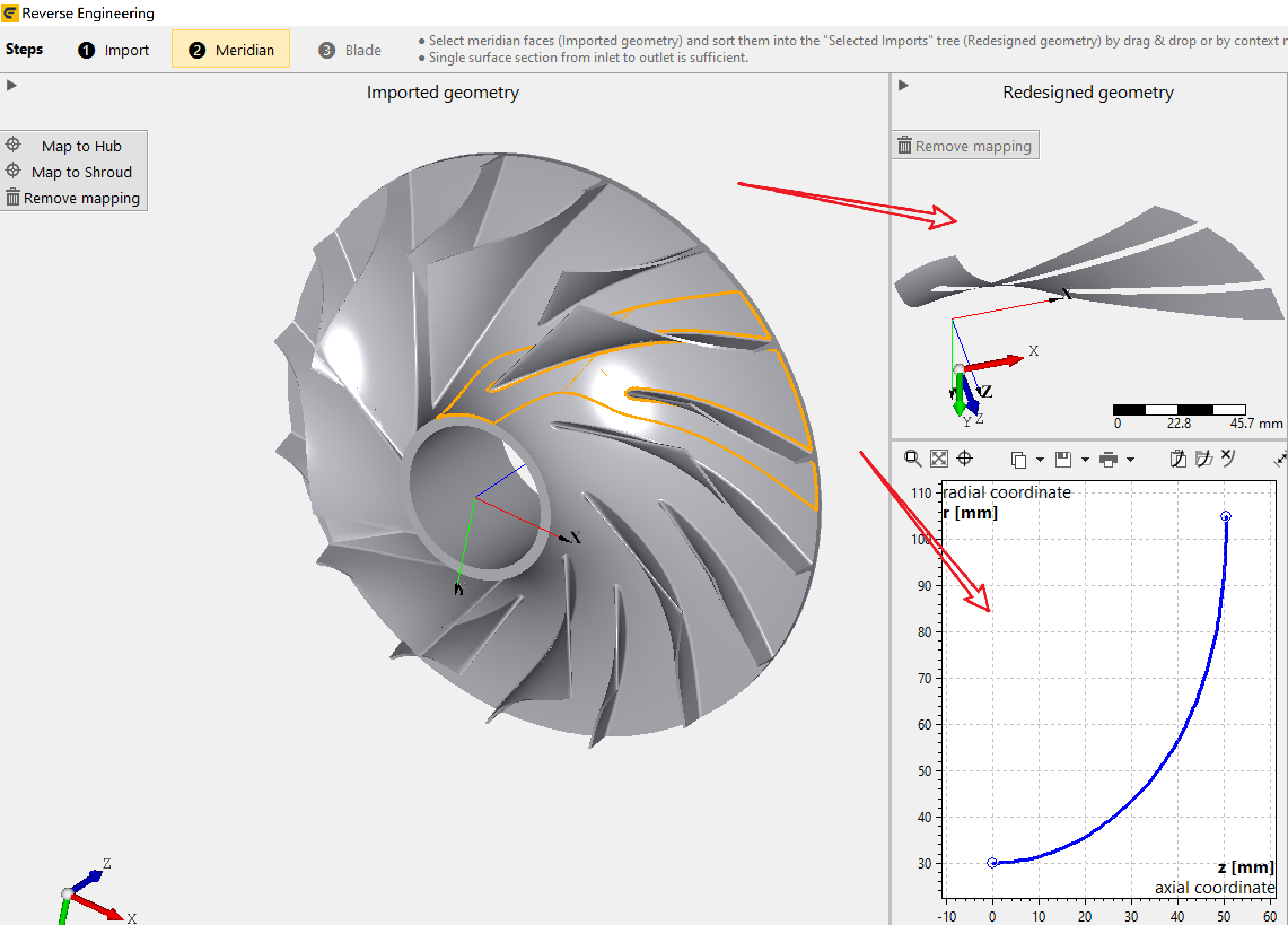Click the remove curve icon

[1228, 457]
